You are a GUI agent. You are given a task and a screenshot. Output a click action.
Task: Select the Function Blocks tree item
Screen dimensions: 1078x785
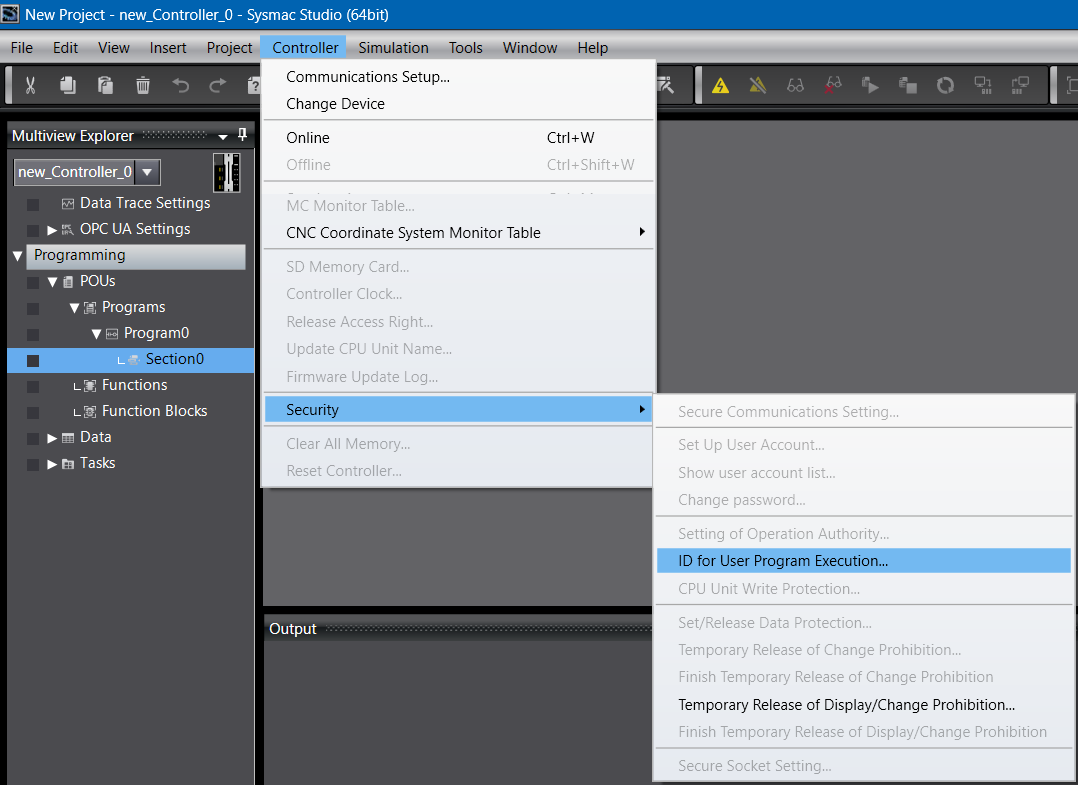154,411
